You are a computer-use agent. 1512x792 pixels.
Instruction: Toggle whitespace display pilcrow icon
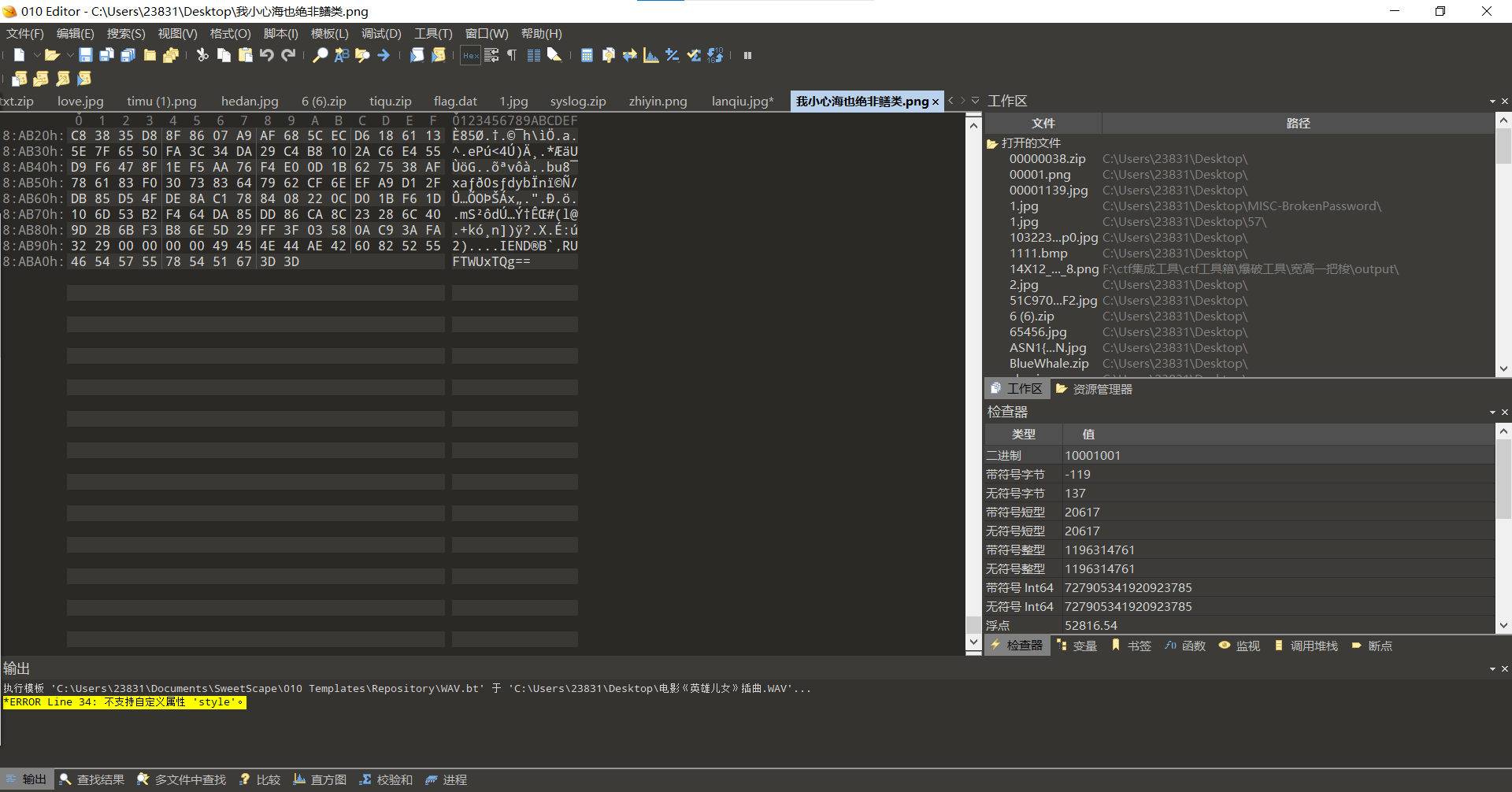(x=512, y=55)
